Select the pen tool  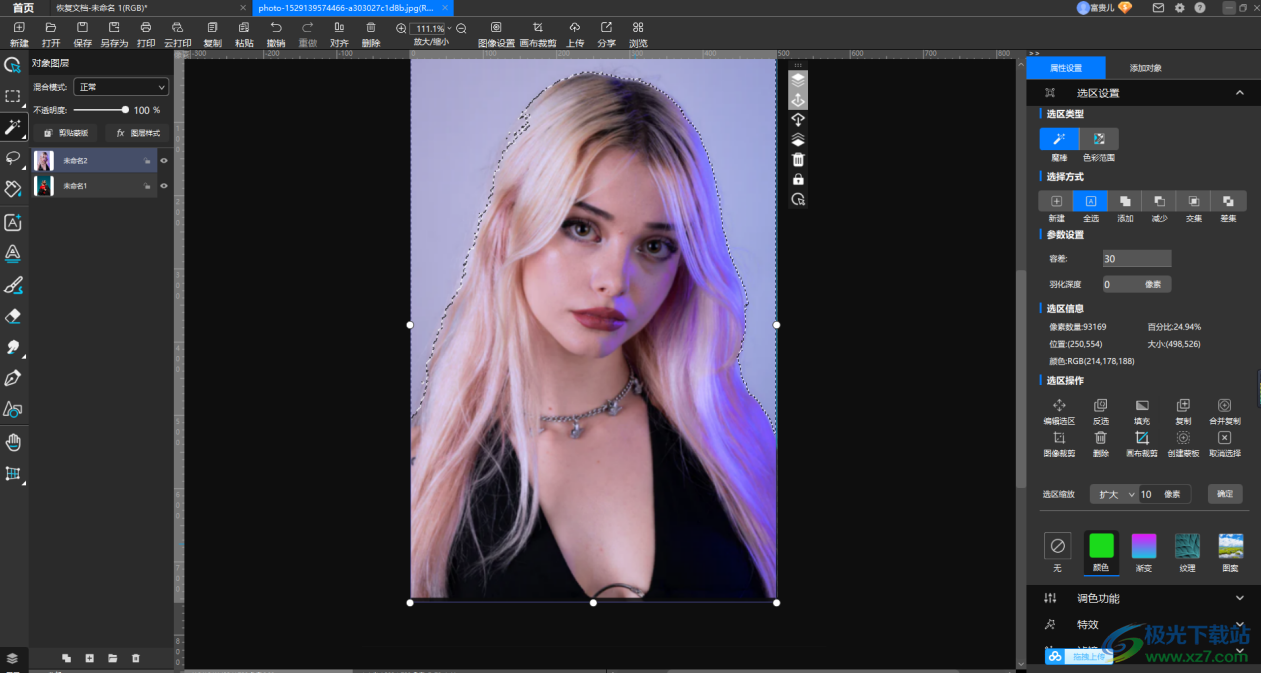coord(13,378)
